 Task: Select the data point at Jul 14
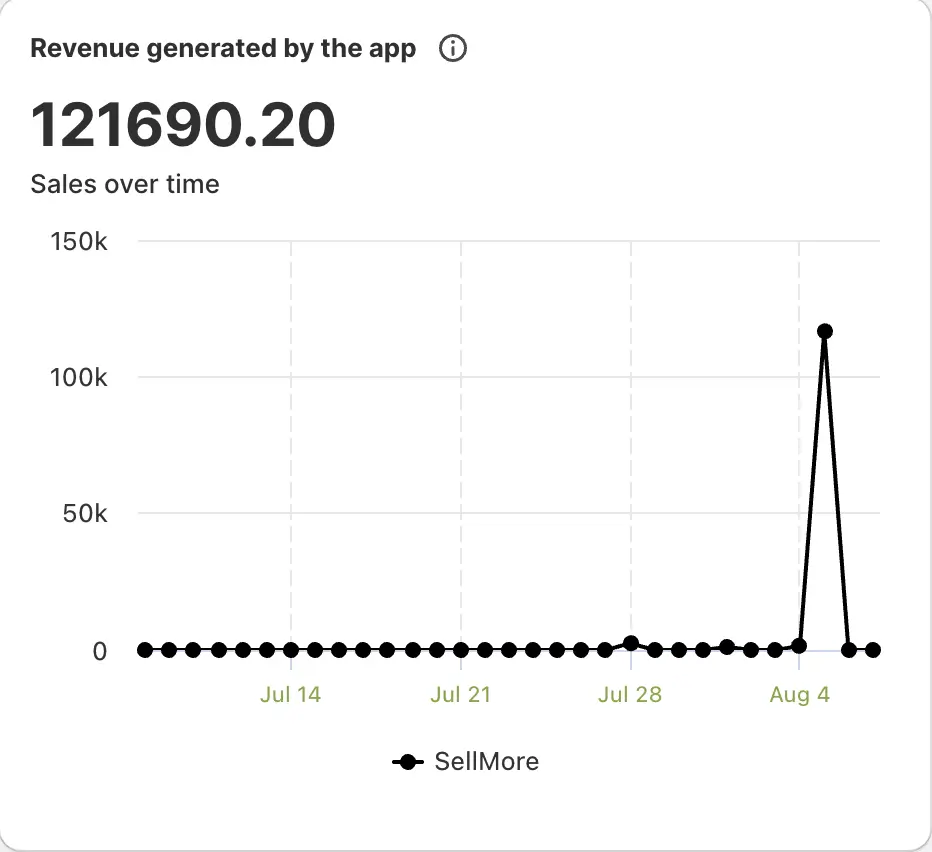(291, 650)
